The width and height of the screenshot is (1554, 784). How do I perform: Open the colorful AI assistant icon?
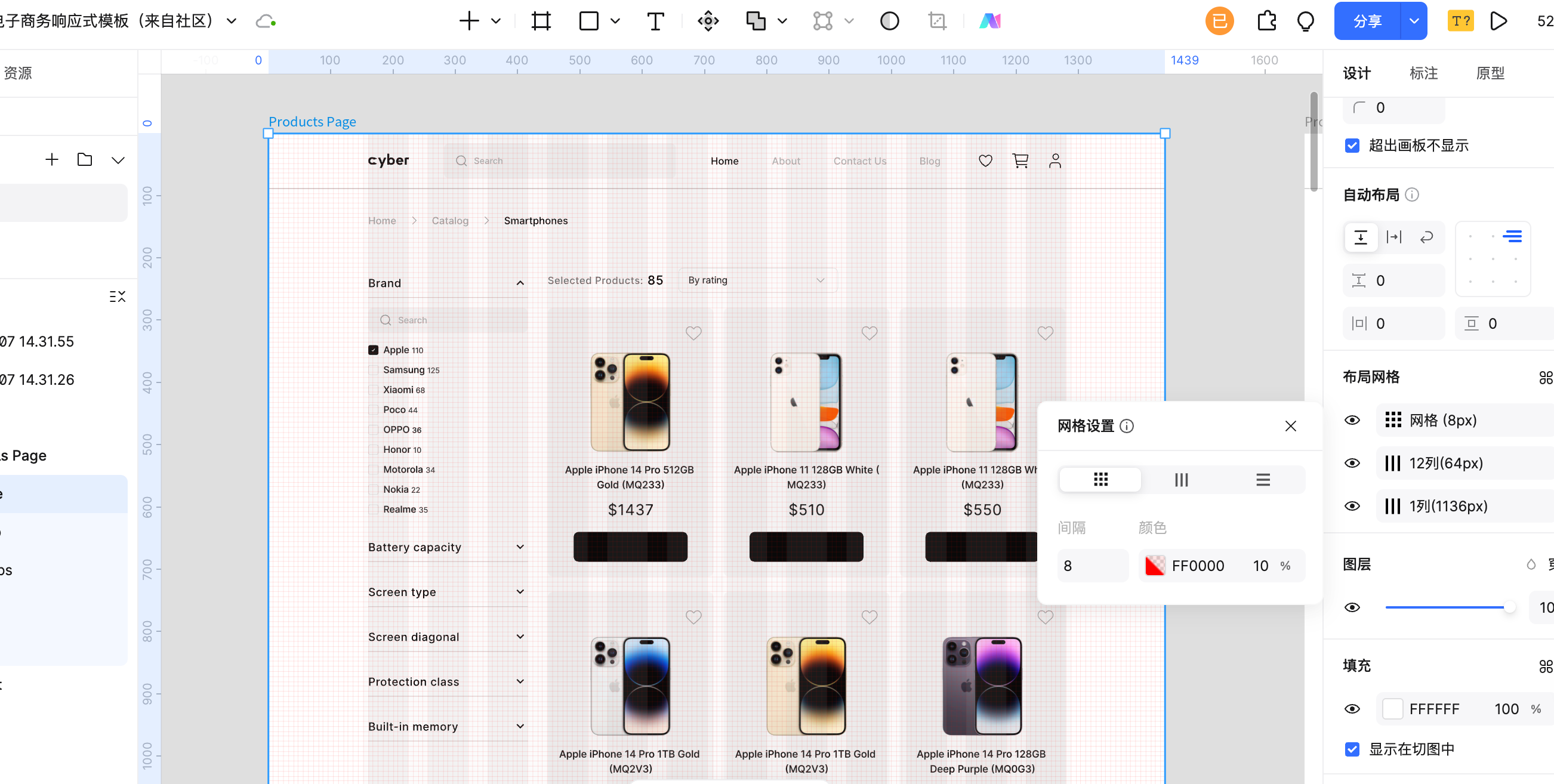(x=990, y=21)
